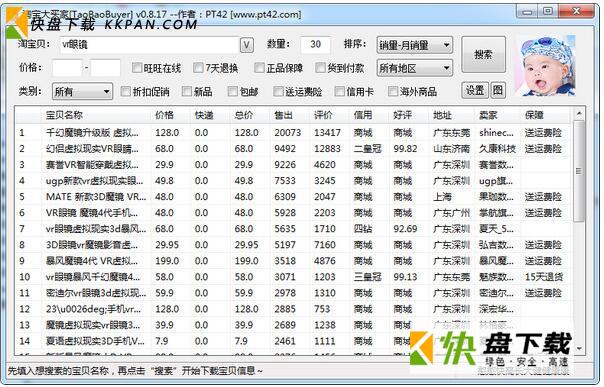Select row 千幻魔镜升级版 虚拟...
The height and width of the screenshot is (387, 604).
pos(293,133)
